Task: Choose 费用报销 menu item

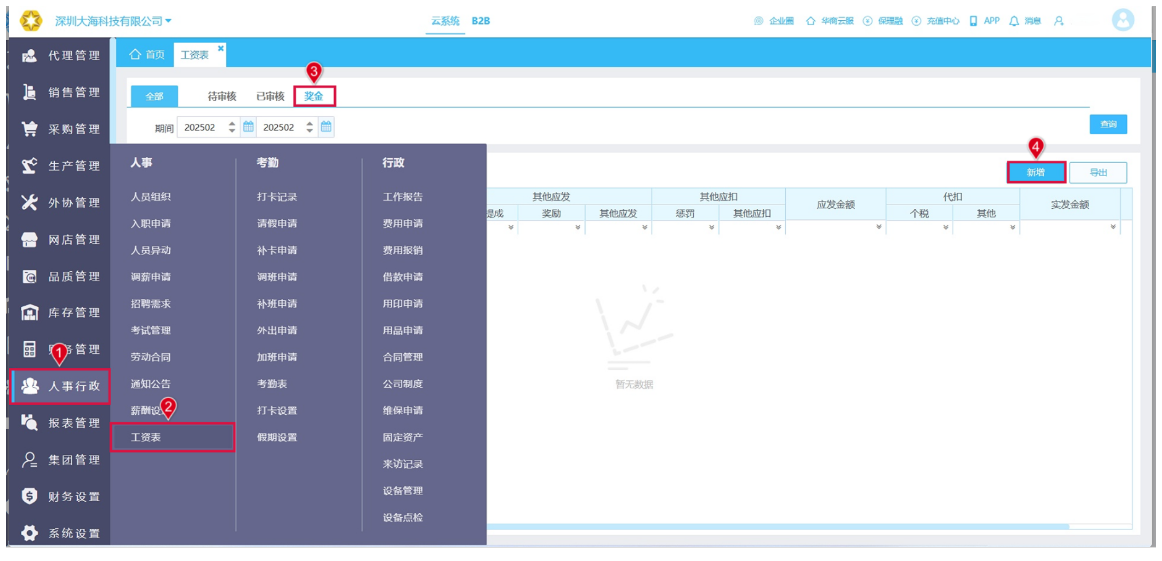Action: (x=403, y=250)
